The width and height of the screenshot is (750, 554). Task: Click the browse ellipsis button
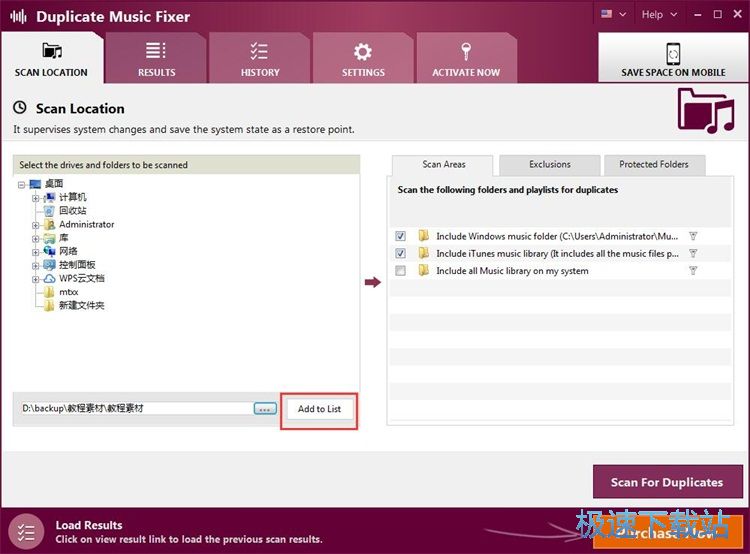pos(265,409)
